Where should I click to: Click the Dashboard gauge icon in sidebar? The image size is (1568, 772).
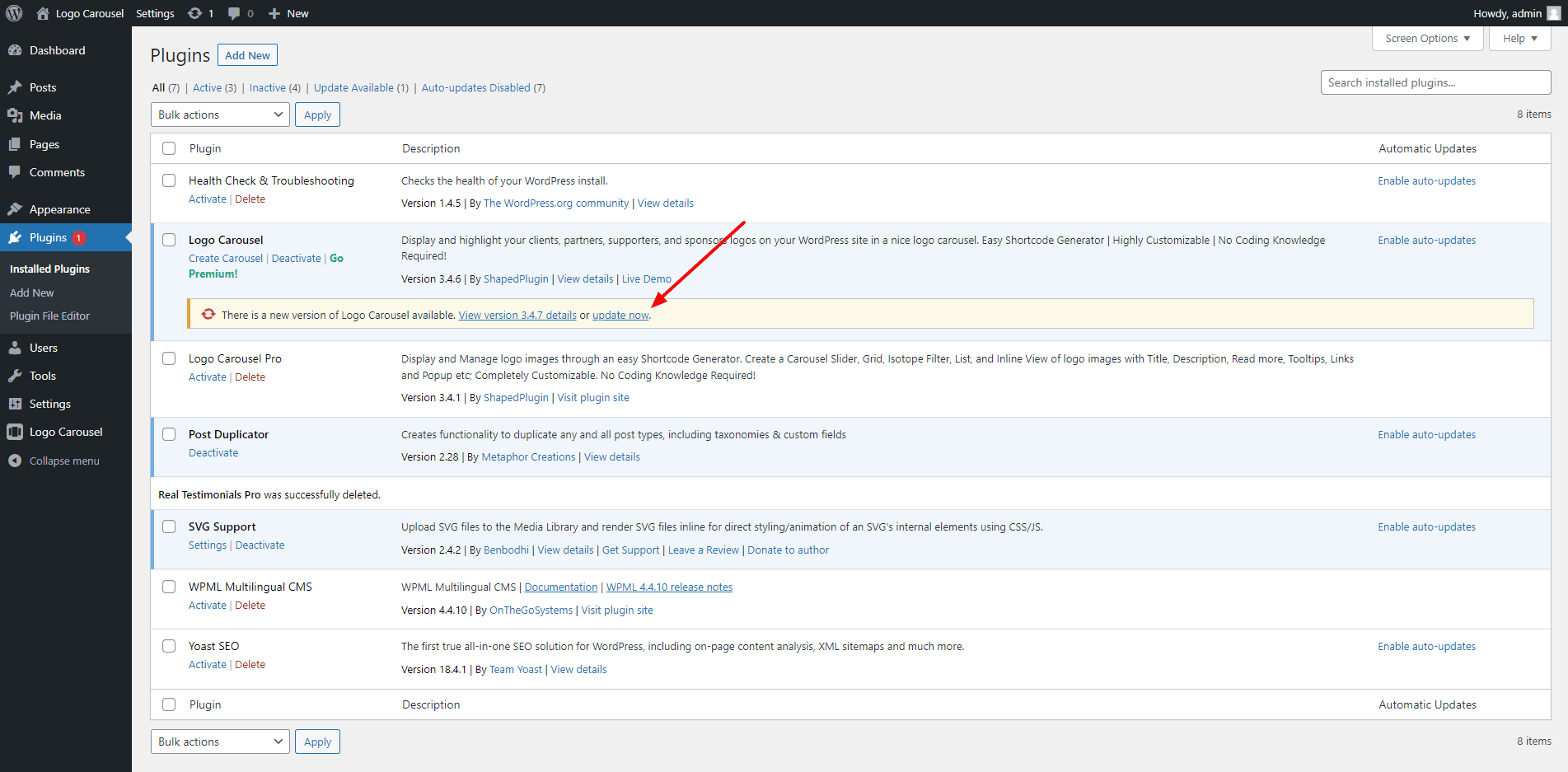click(x=15, y=50)
